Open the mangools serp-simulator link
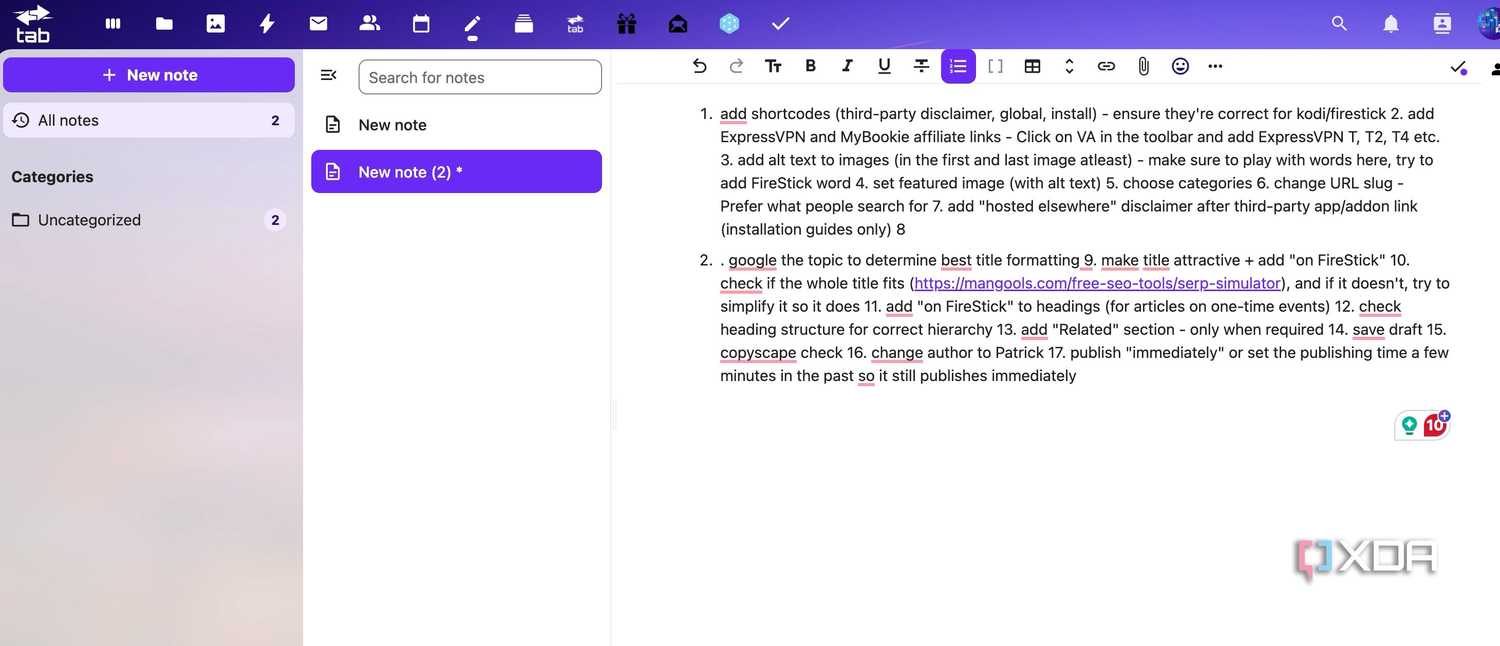This screenshot has width=1500, height=646. 1098,283
